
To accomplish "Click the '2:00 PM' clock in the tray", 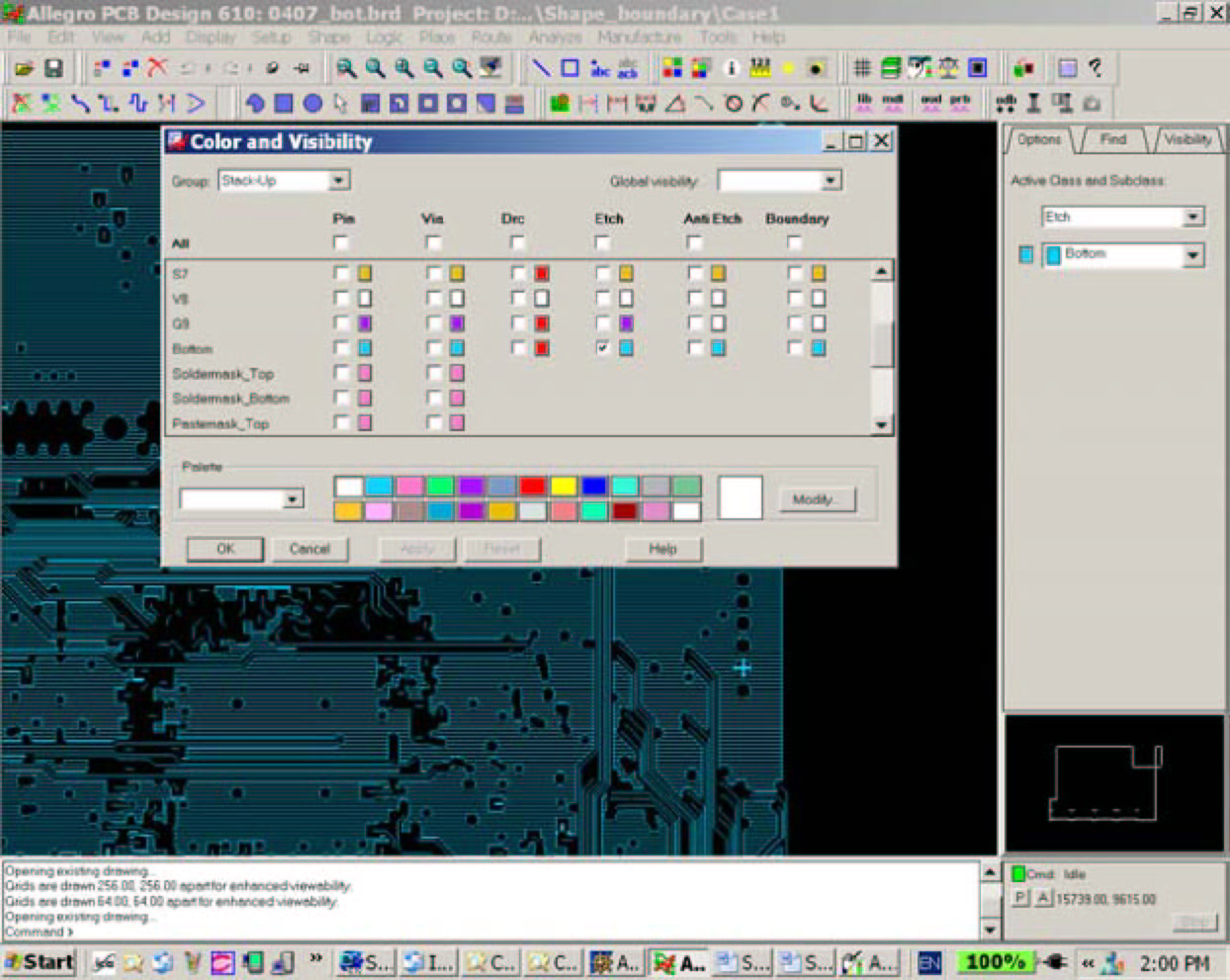I will 1175,962.
